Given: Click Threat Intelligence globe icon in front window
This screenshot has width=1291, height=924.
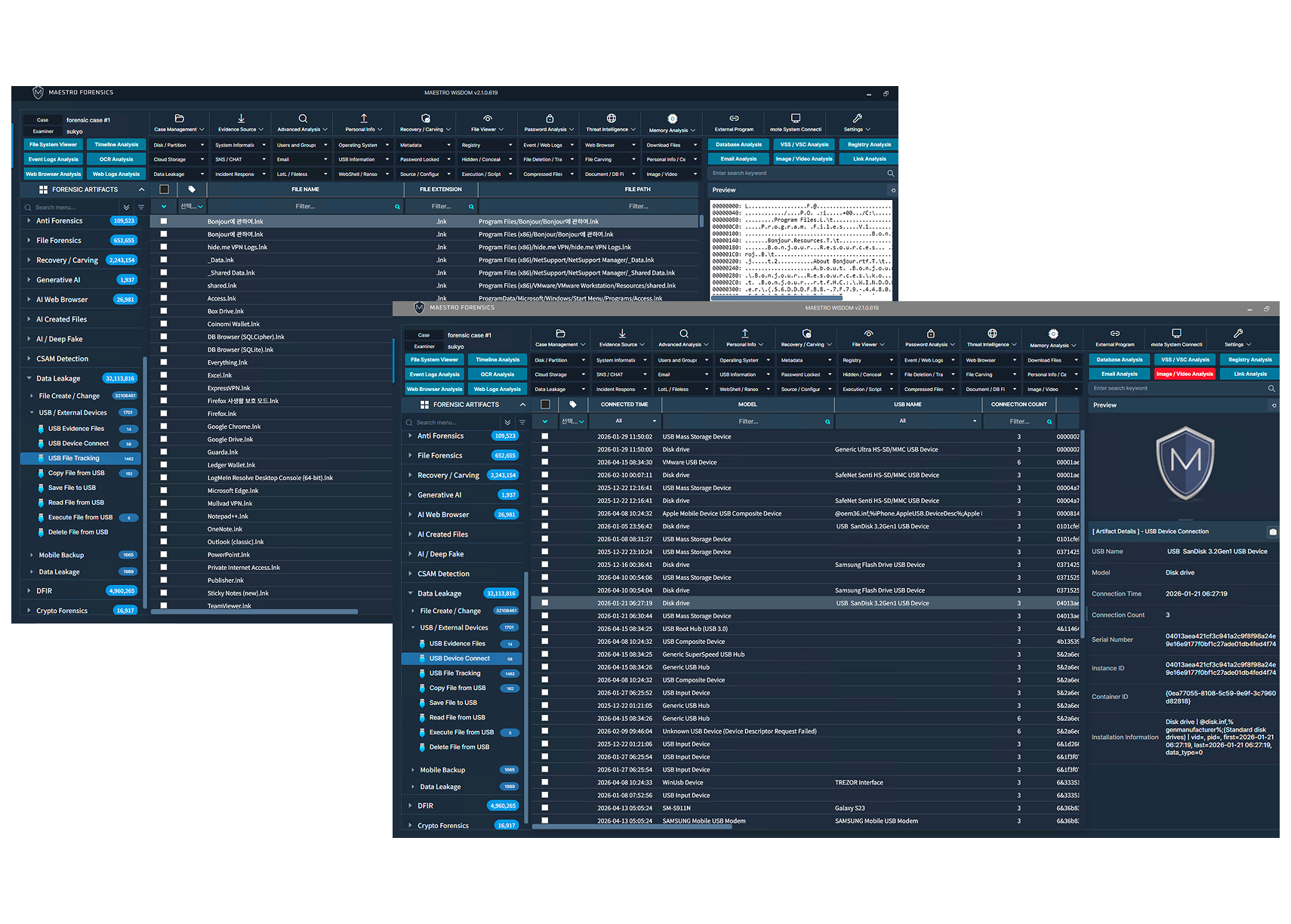Looking at the screenshot, I should pyautogui.click(x=992, y=334).
